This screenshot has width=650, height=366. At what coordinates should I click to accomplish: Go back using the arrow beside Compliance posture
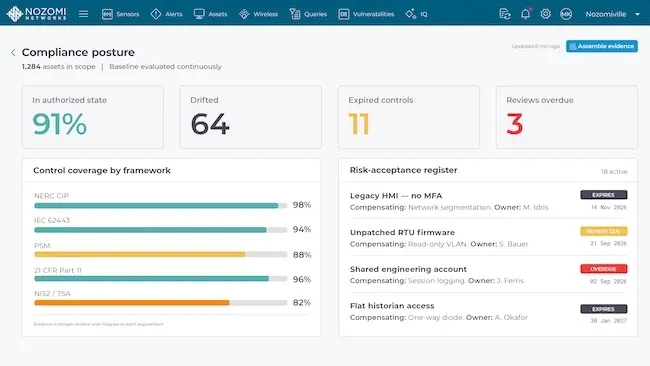pos(13,52)
